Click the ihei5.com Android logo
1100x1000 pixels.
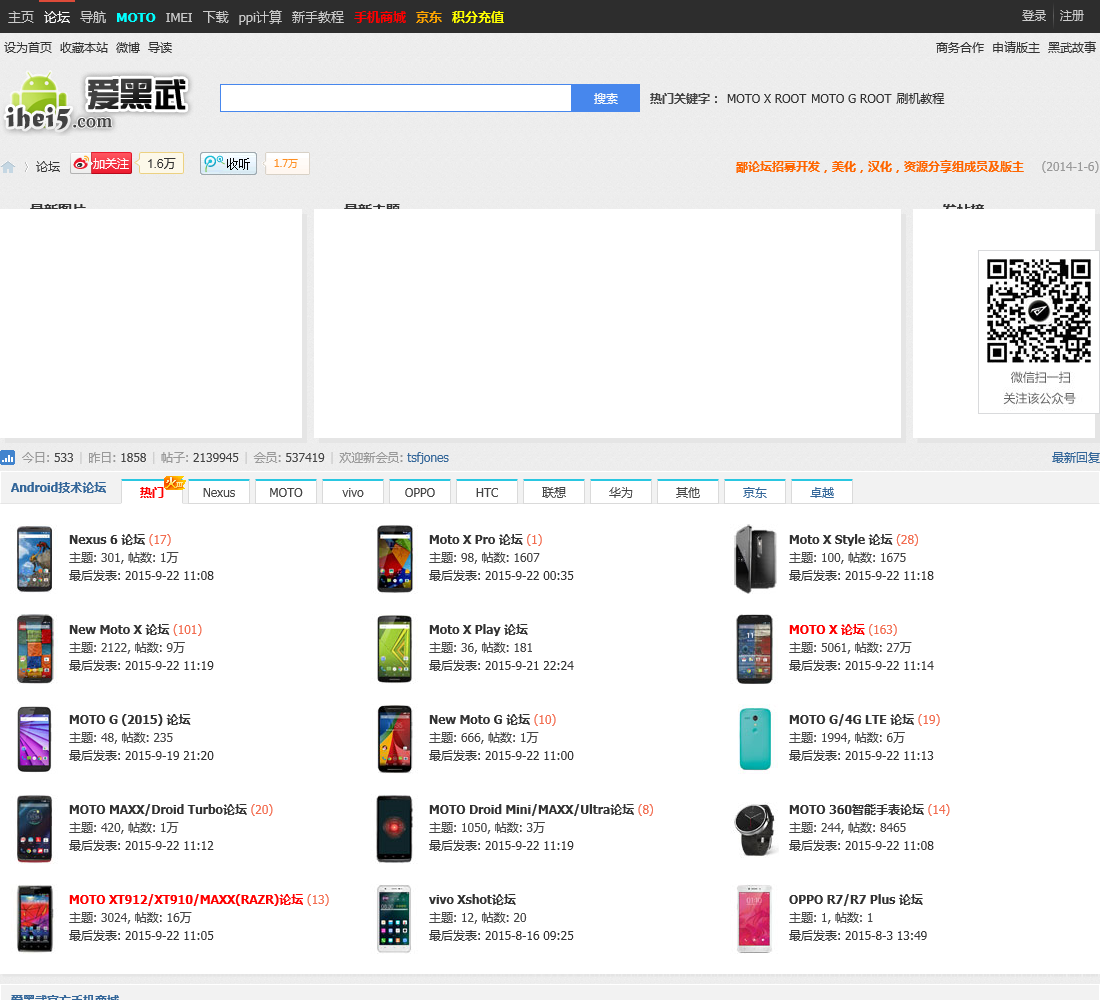pos(98,102)
